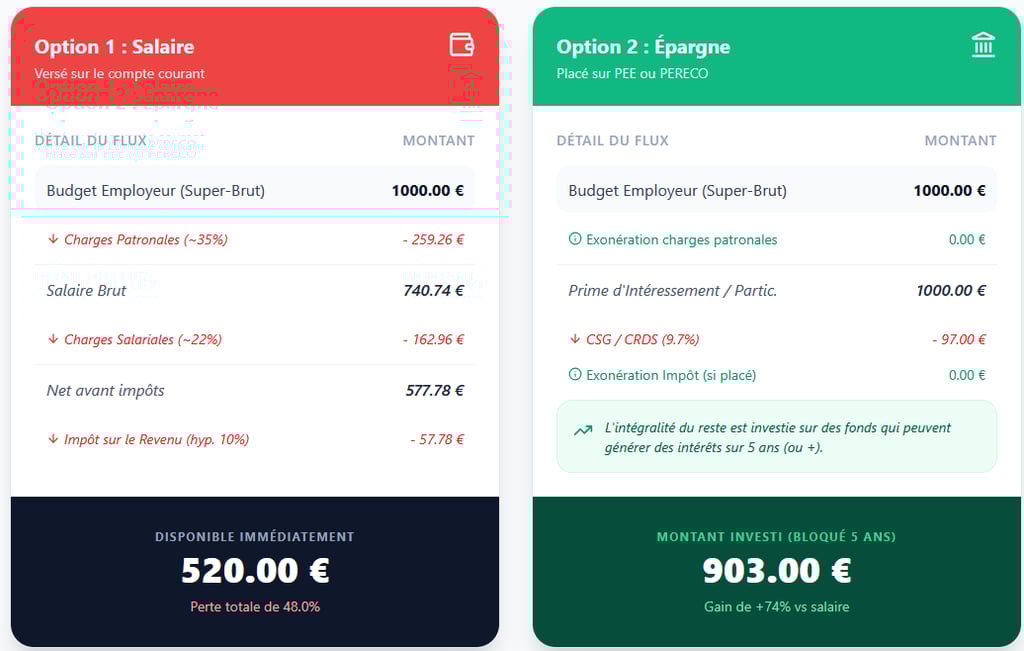The height and width of the screenshot is (651, 1024).
Task: Click the down arrow beside Charges Patronales
Action: (53, 239)
